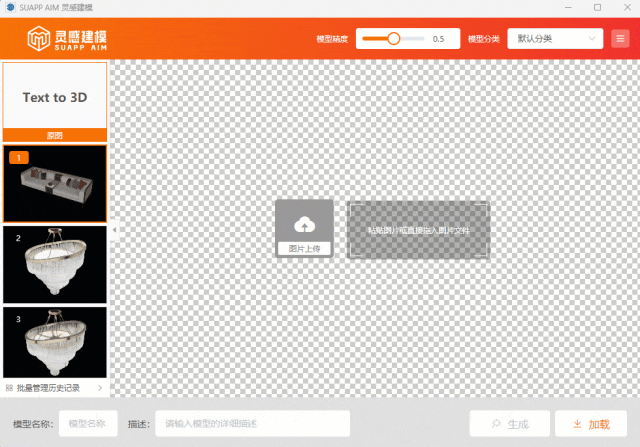This screenshot has height=447, width=640.
Task: Open the hamburger menu in header
Action: click(620, 39)
